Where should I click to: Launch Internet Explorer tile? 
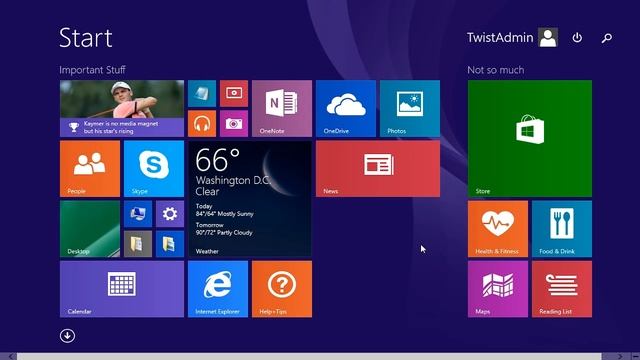pos(218,289)
